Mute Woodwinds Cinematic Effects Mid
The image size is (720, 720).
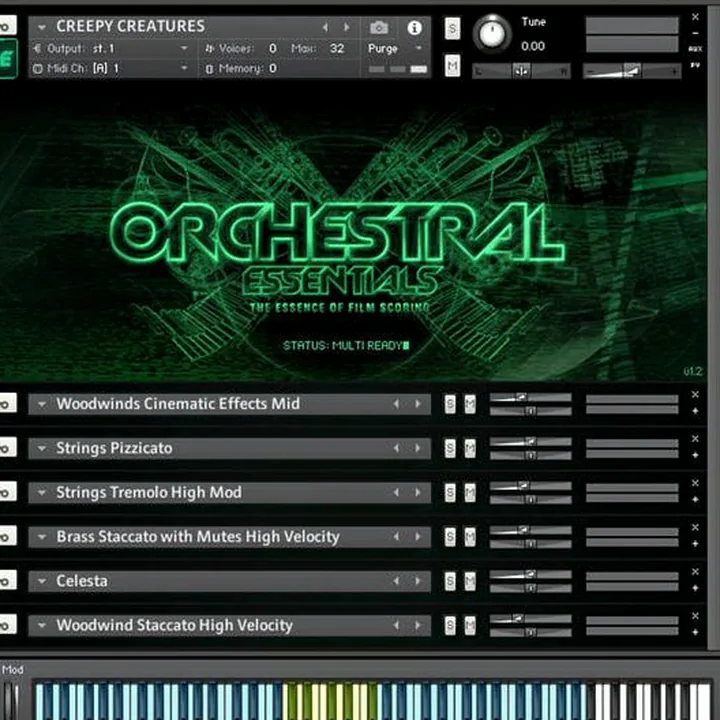[x=470, y=404]
